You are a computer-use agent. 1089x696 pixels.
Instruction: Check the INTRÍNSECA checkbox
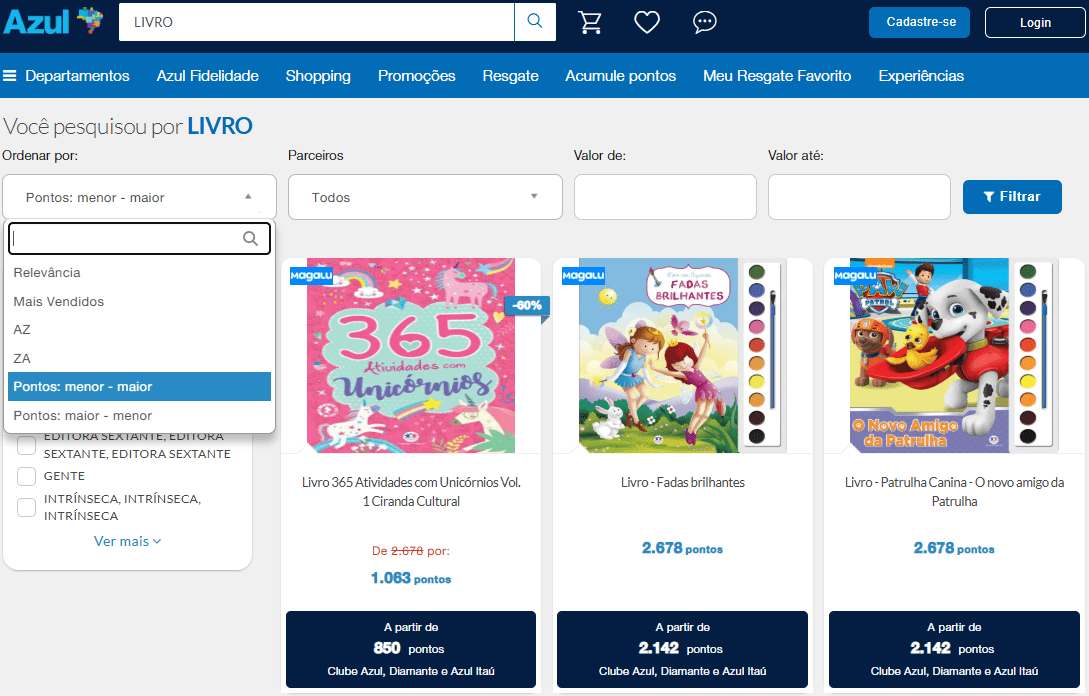point(26,507)
